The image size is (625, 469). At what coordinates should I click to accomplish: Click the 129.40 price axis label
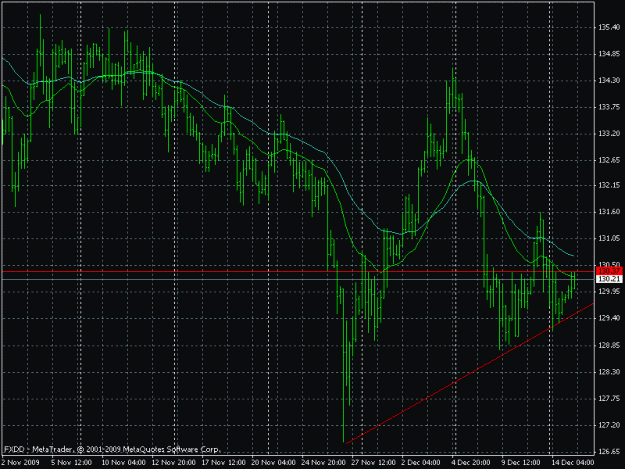[x=609, y=318]
